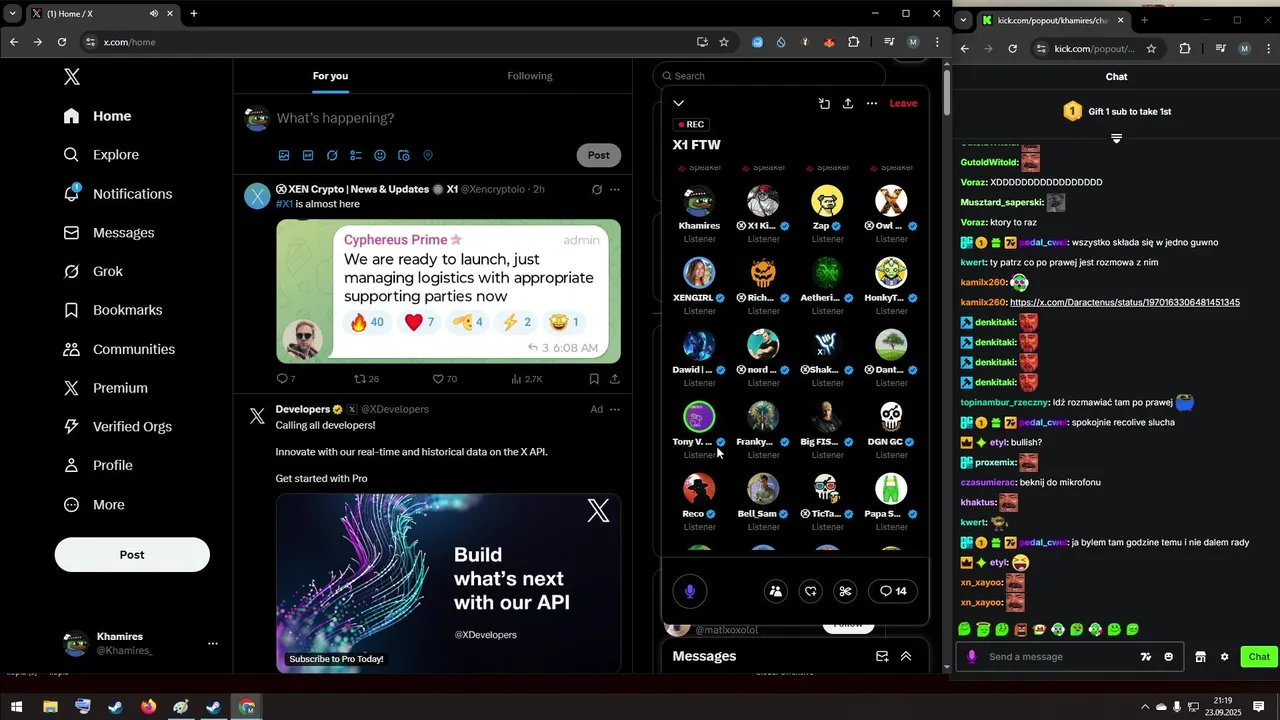
Task: Send a heart reaction in space
Action: pos(811,591)
